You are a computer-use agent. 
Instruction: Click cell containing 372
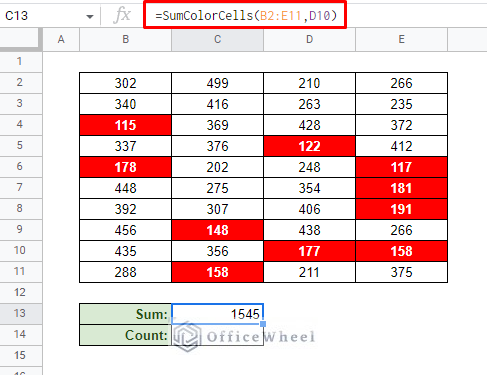(x=401, y=125)
